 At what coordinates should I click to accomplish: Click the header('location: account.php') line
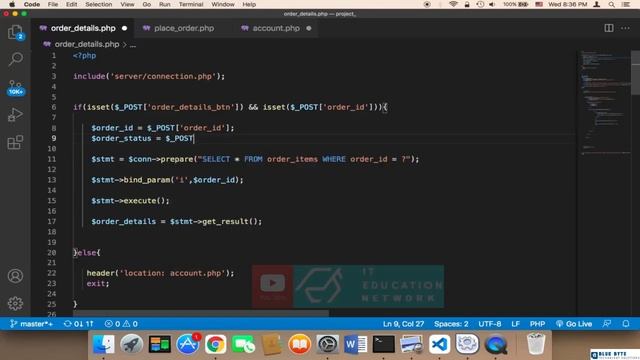click(x=160, y=273)
